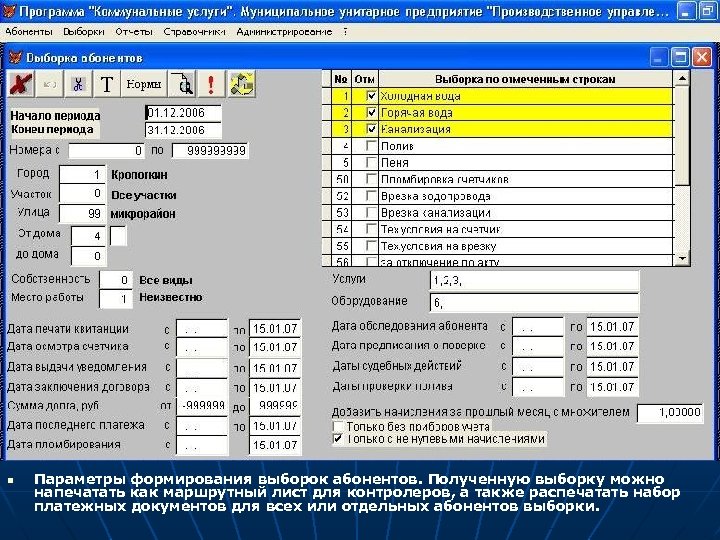This screenshot has height=540, width=720.
Task: Check the Врезка водопровода checkbox
Action: click(371, 196)
